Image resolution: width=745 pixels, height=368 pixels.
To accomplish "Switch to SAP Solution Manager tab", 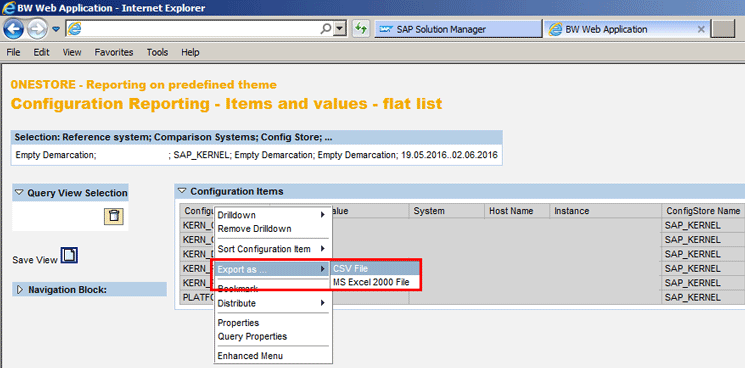I will (x=458, y=29).
